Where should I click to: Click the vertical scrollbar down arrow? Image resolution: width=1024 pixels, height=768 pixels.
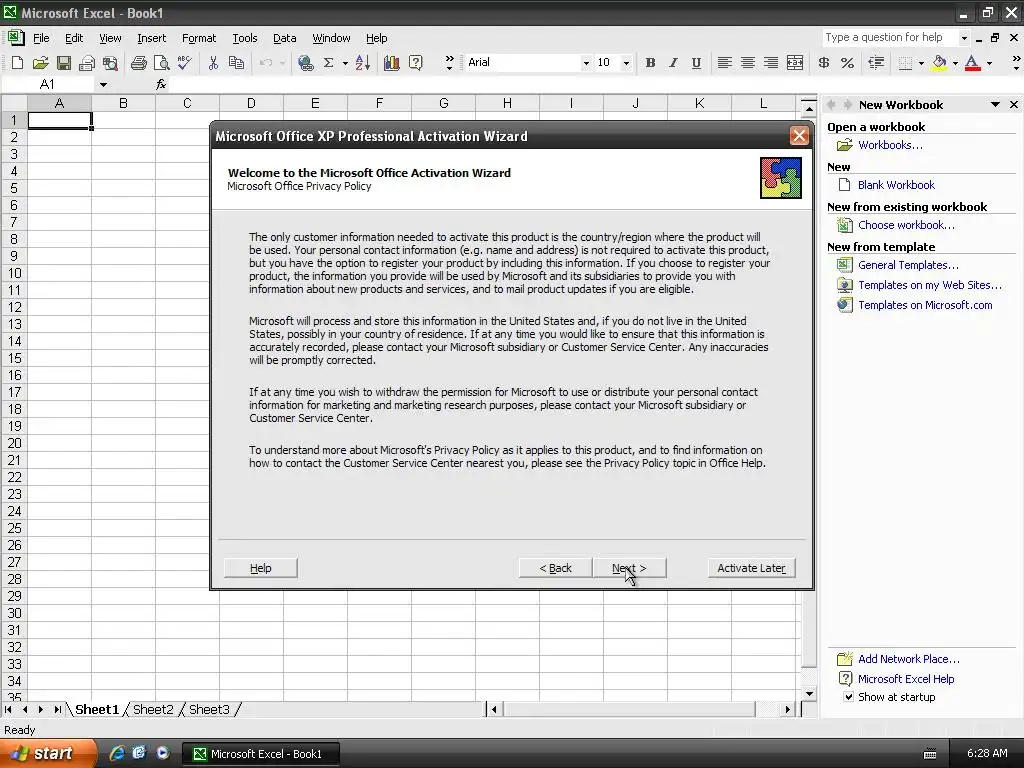tap(808, 694)
